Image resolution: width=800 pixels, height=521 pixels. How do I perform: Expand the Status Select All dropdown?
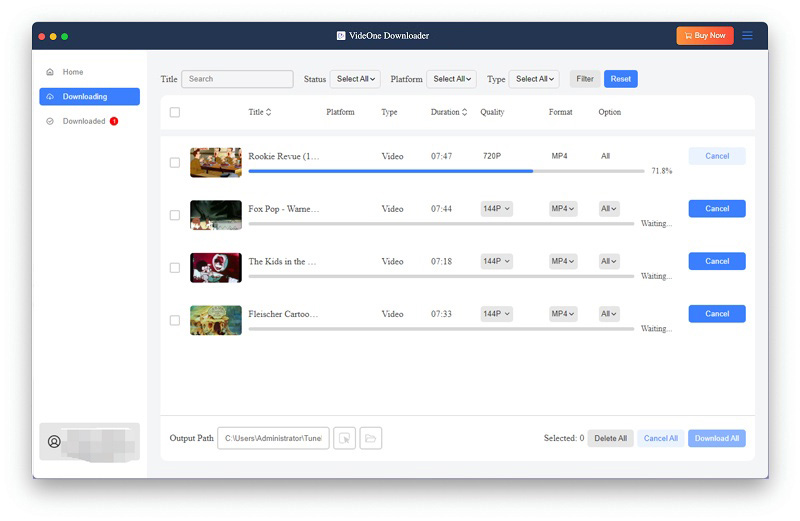355,79
